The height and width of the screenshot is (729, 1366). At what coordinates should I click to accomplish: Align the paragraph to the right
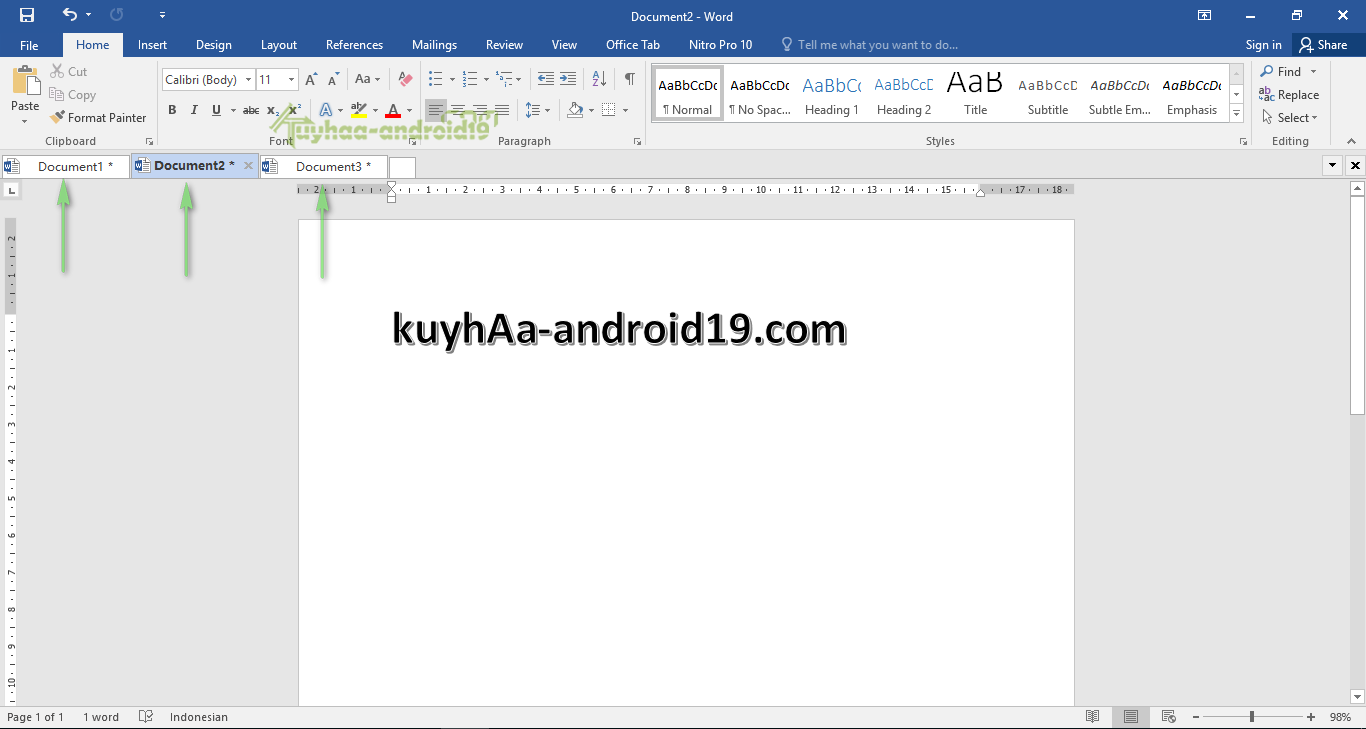coord(480,110)
